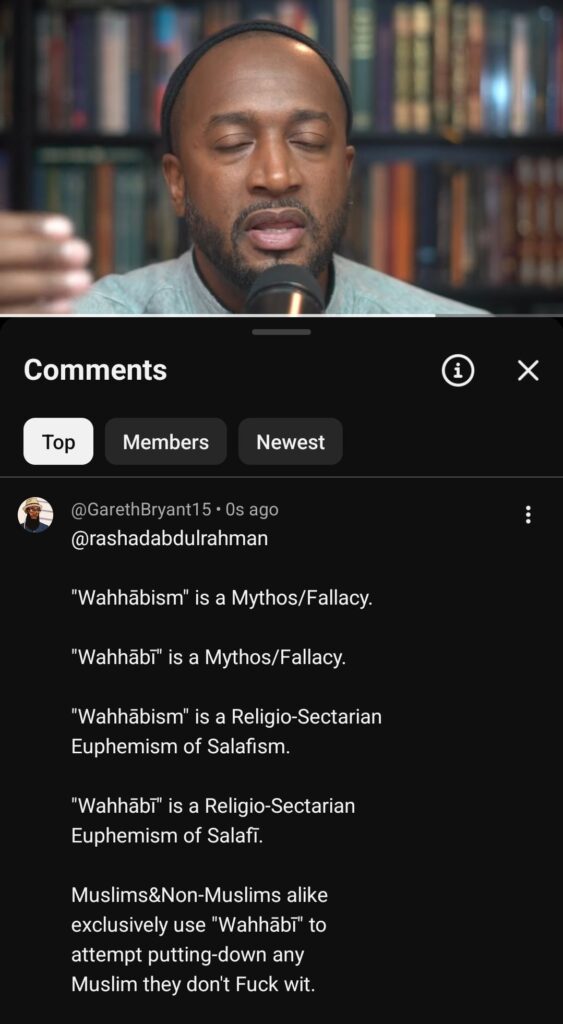Open the @GarethBryant15 channel link

(141, 509)
